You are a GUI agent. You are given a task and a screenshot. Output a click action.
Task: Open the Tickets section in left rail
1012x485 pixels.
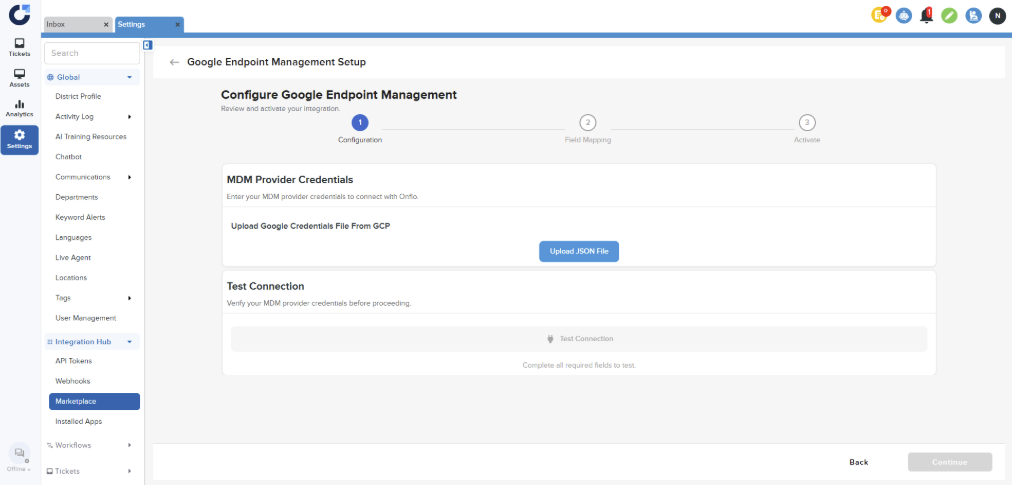(x=19, y=47)
